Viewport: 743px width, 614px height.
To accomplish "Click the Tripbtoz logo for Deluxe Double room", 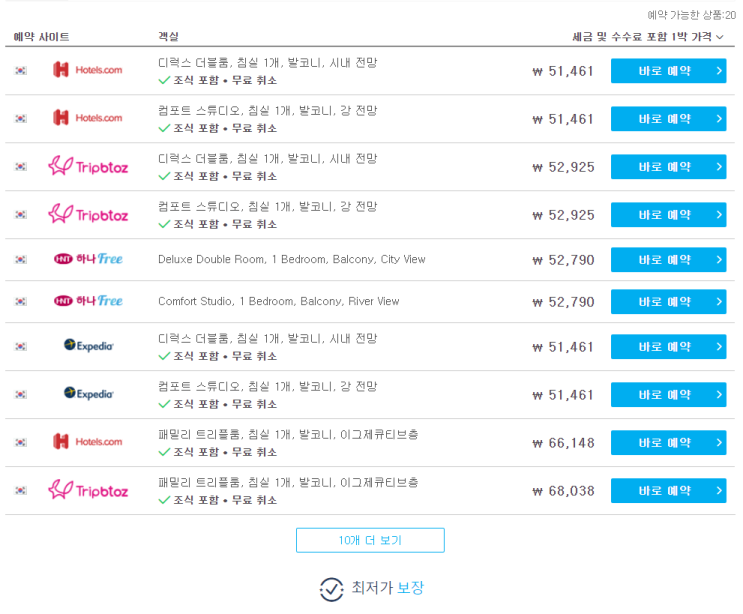I will (88, 166).
